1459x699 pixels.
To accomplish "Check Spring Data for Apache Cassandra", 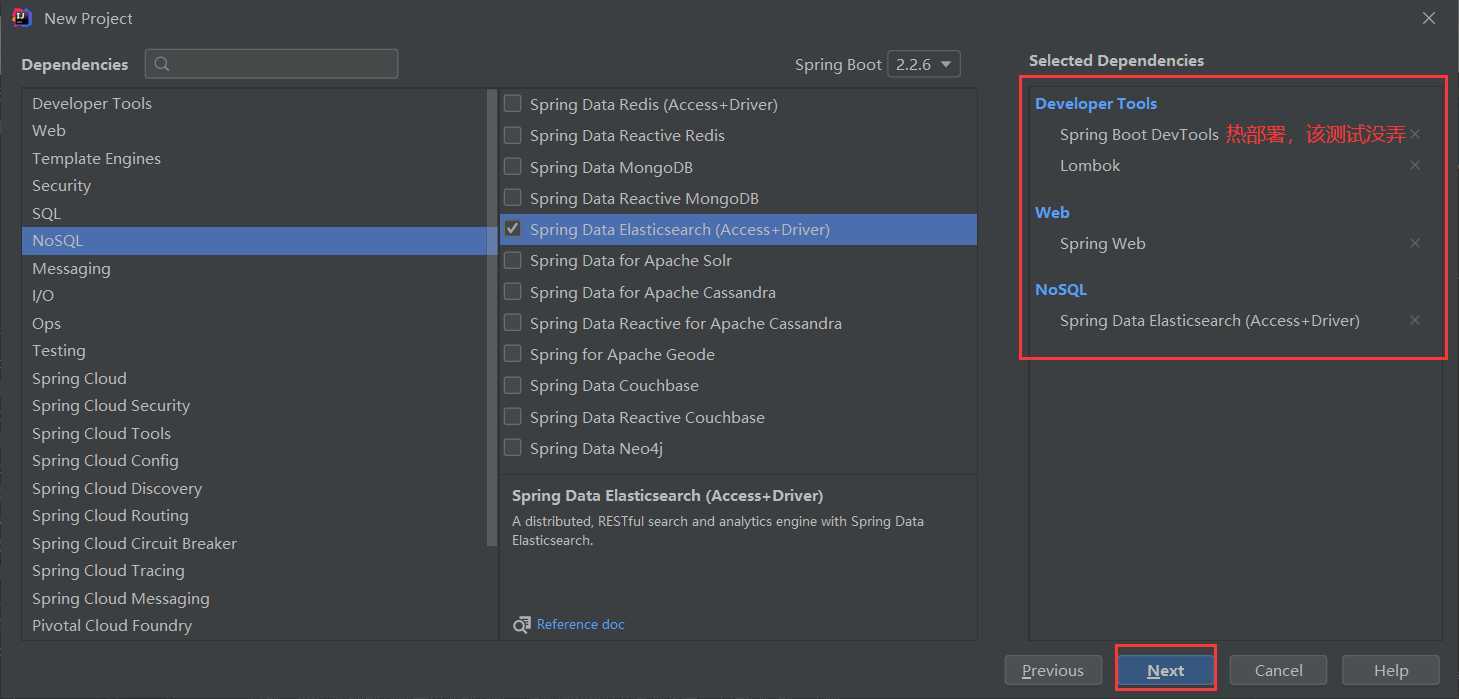I will [513, 292].
